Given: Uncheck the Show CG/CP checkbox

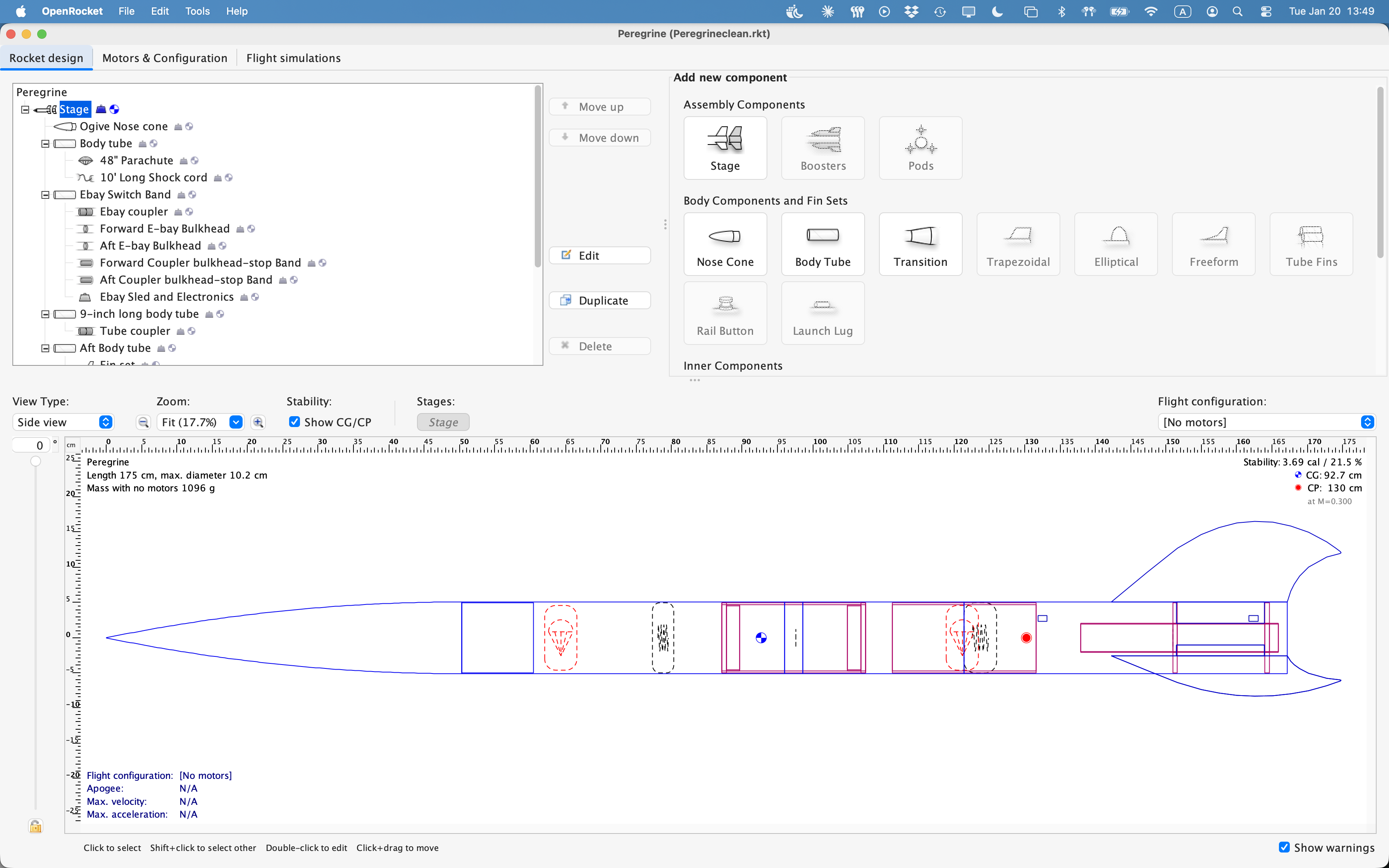Looking at the screenshot, I should point(295,422).
